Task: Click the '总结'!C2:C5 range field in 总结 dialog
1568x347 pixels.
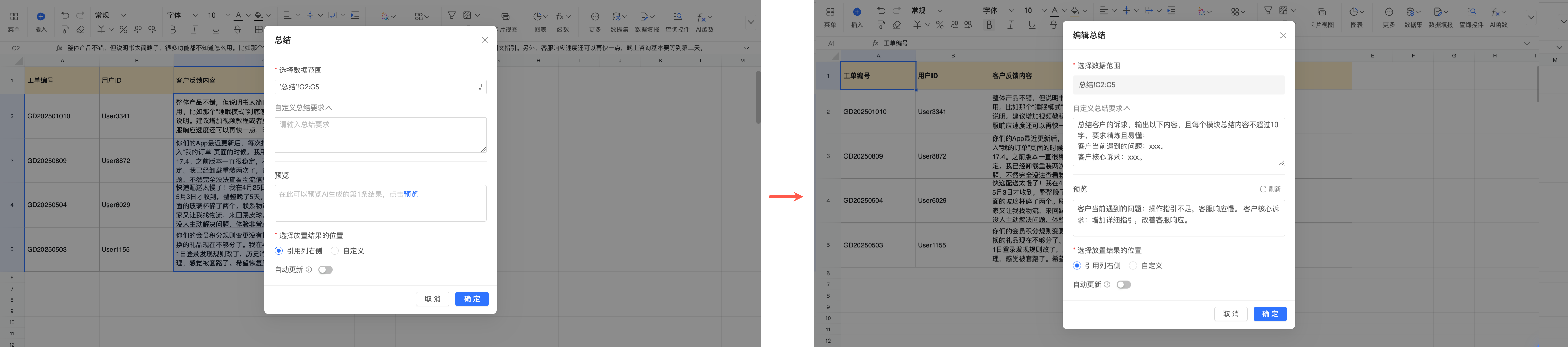Action: [380, 87]
